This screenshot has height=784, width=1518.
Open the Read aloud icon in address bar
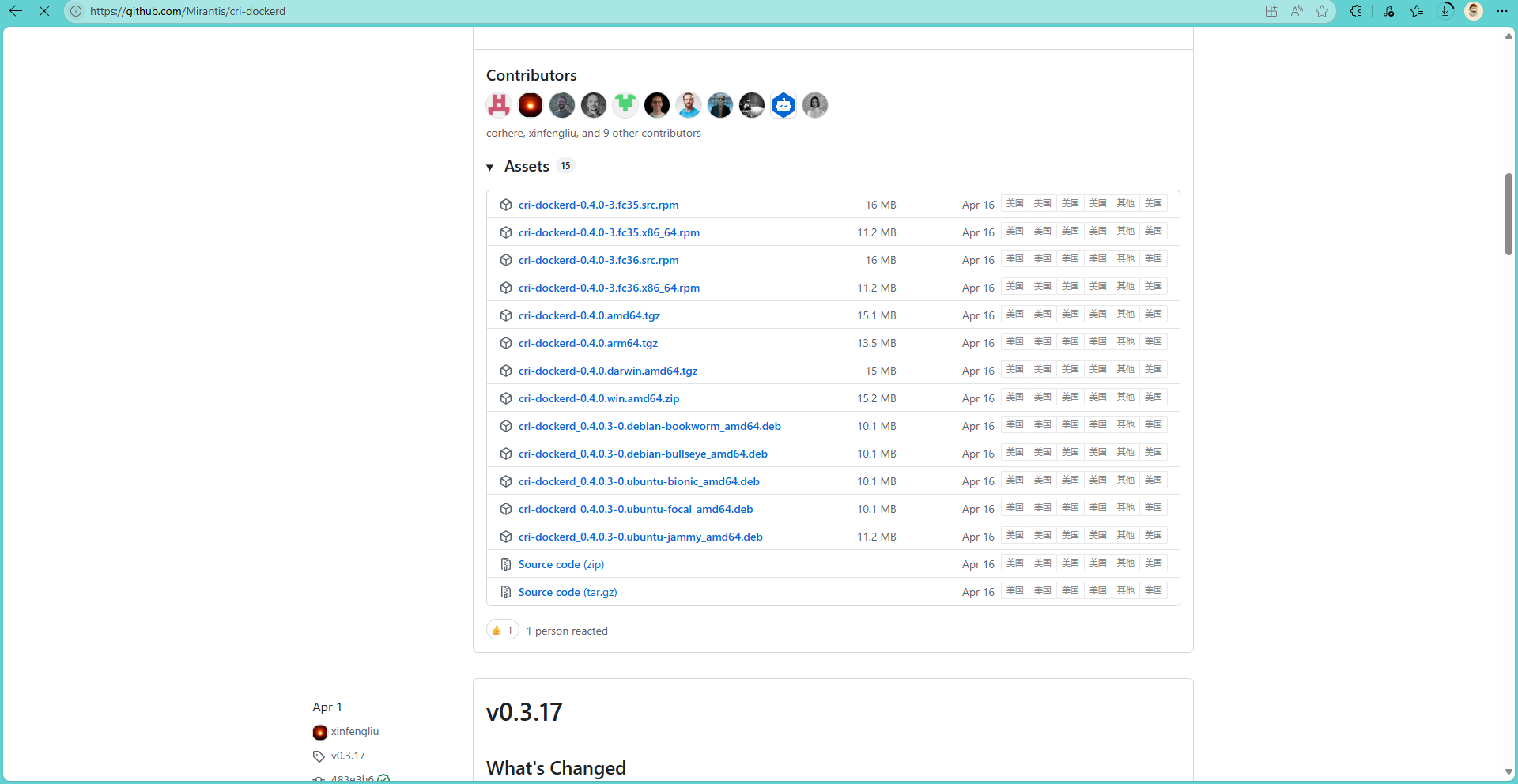pos(1297,11)
